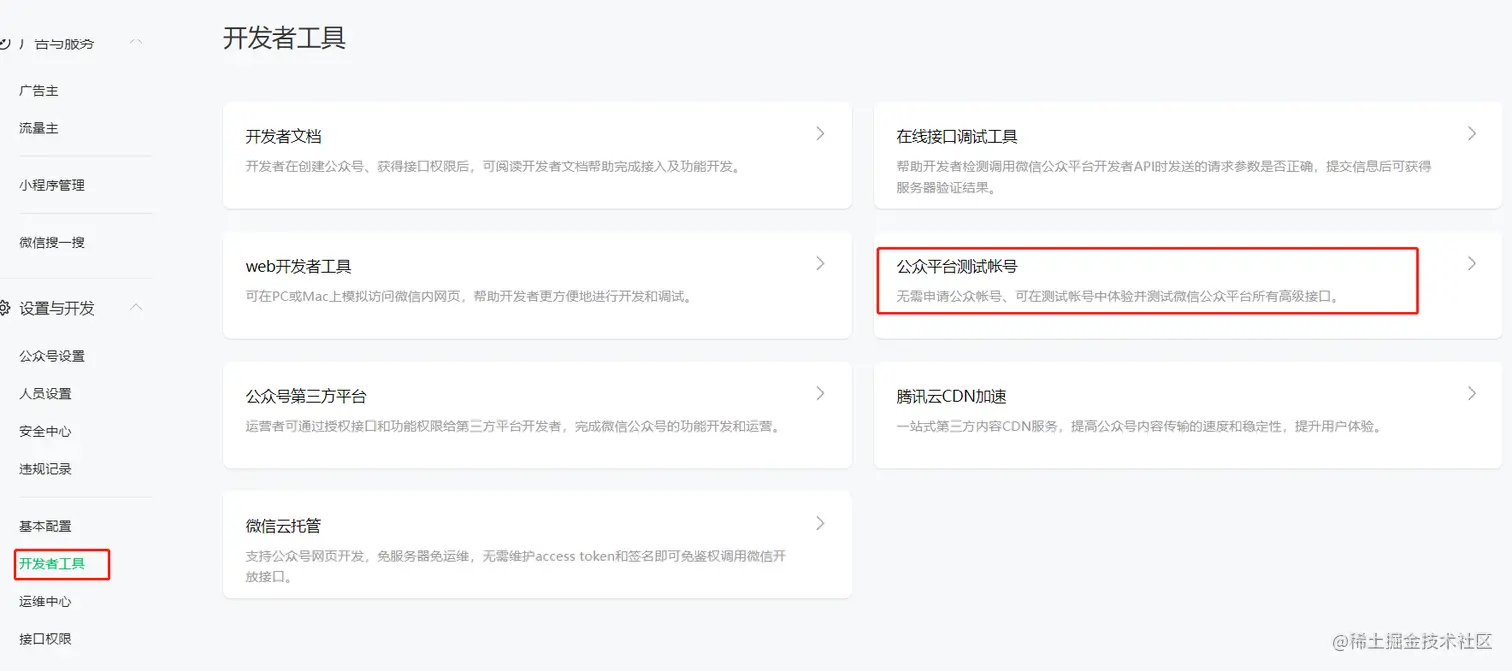Click description 无需申请公众帐号 text
Screen dimensions: 1512x671
[1119, 296]
